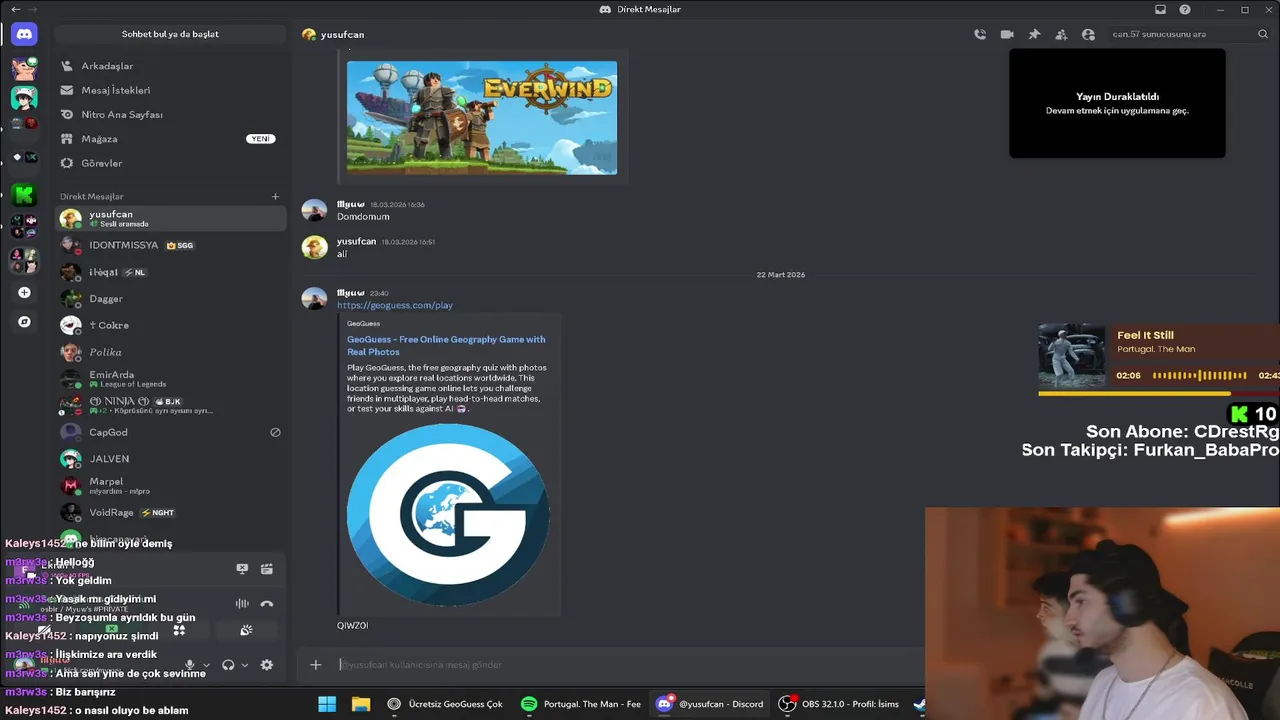The height and width of the screenshot is (720, 1280).
Task: Open the Discord inbox icon
Action: pos(1160,9)
